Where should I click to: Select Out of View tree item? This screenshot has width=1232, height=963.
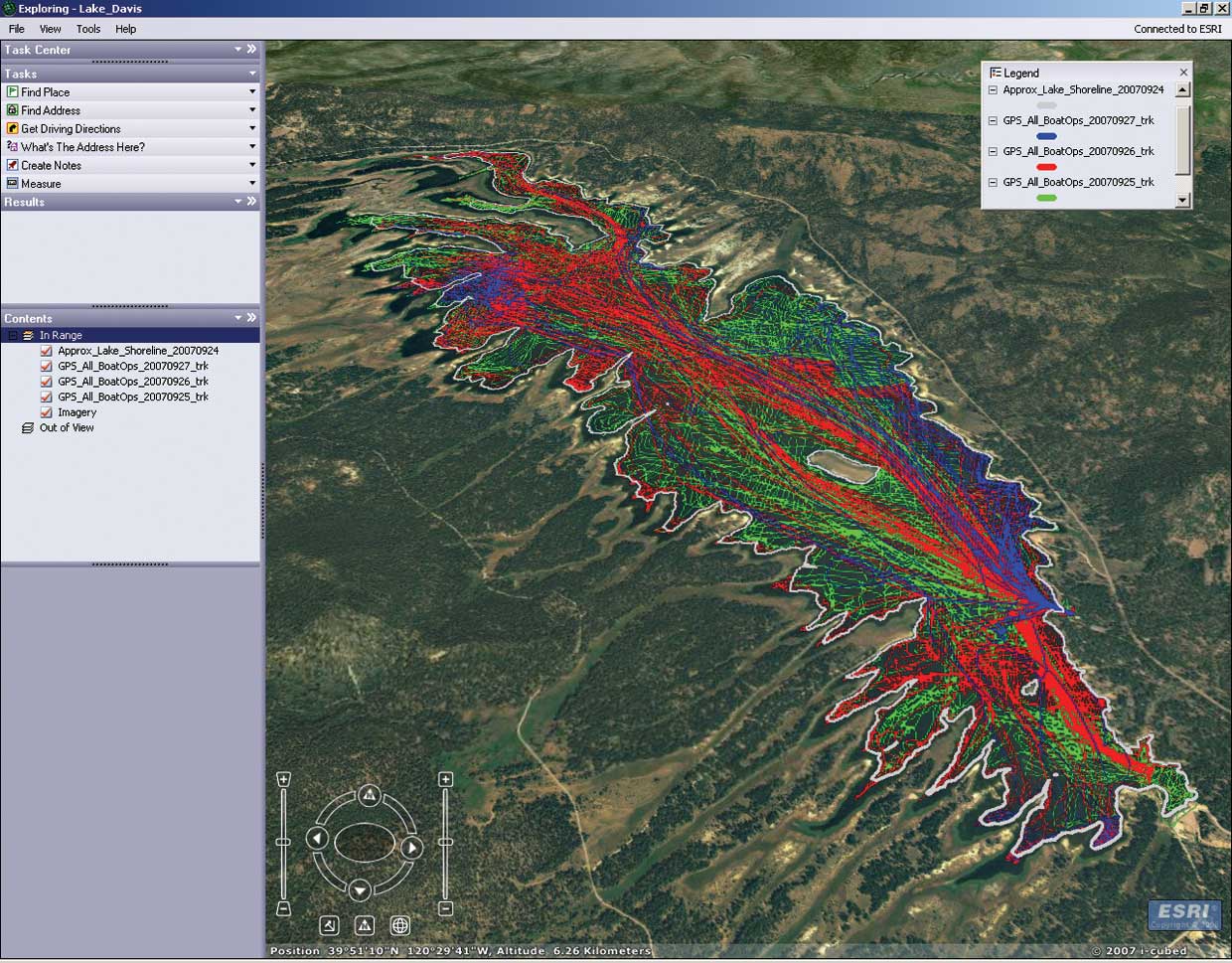pyautogui.click(x=67, y=427)
